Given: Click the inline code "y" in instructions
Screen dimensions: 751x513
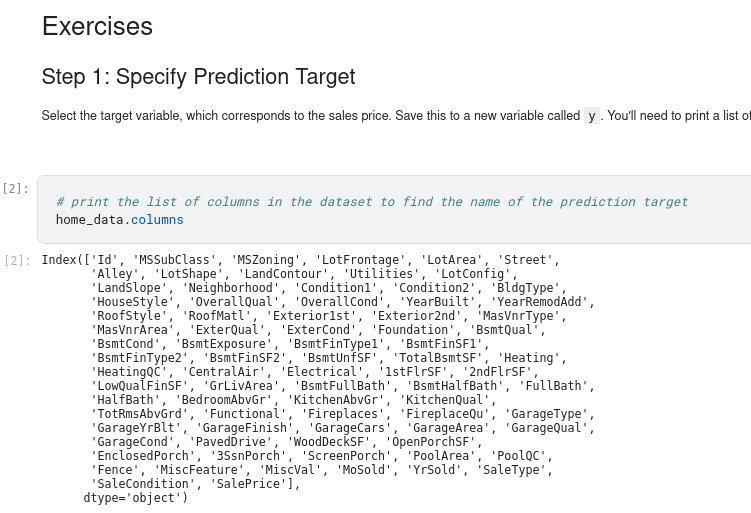Looking at the screenshot, I should (x=591, y=116).
